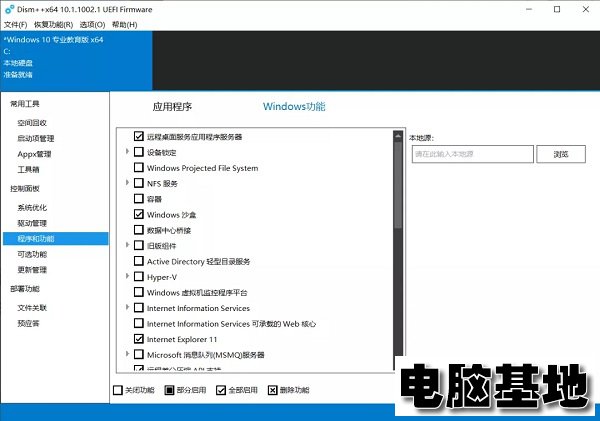Switch to the Windows功能 tab
600x421 pixels.
tap(294, 106)
